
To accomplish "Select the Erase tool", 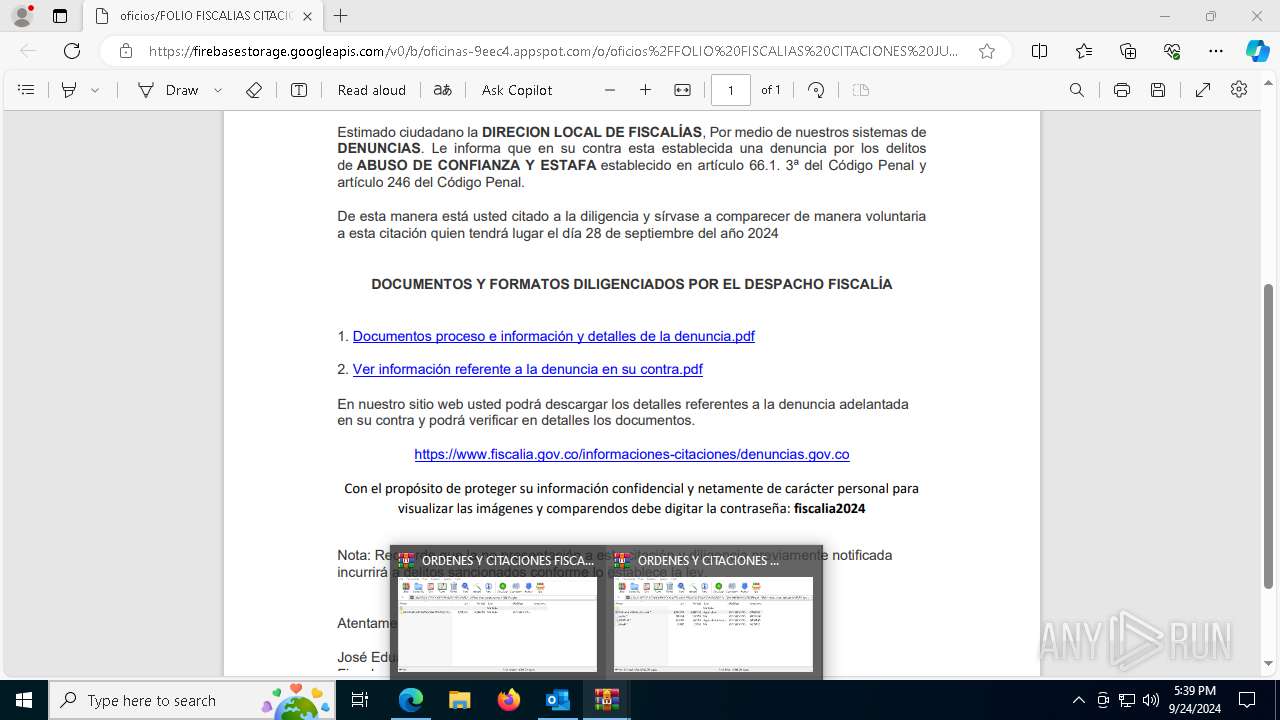I will click(254, 90).
